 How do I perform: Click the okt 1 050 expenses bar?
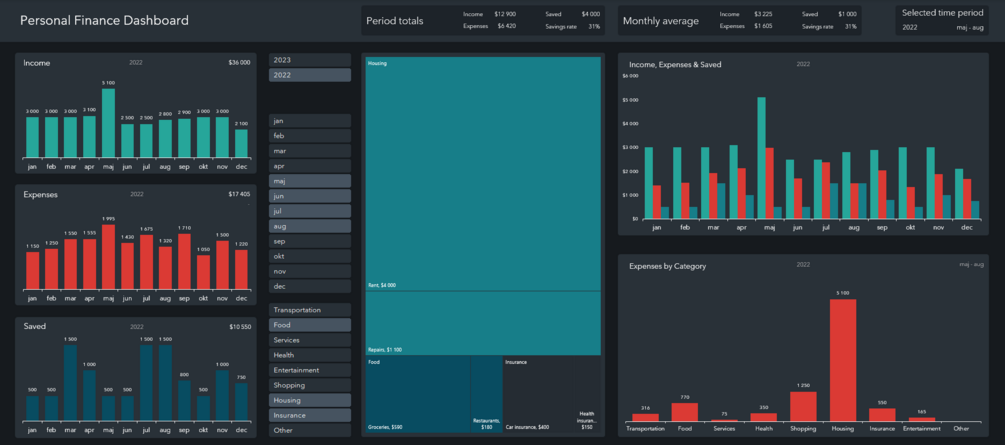pos(203,272)
